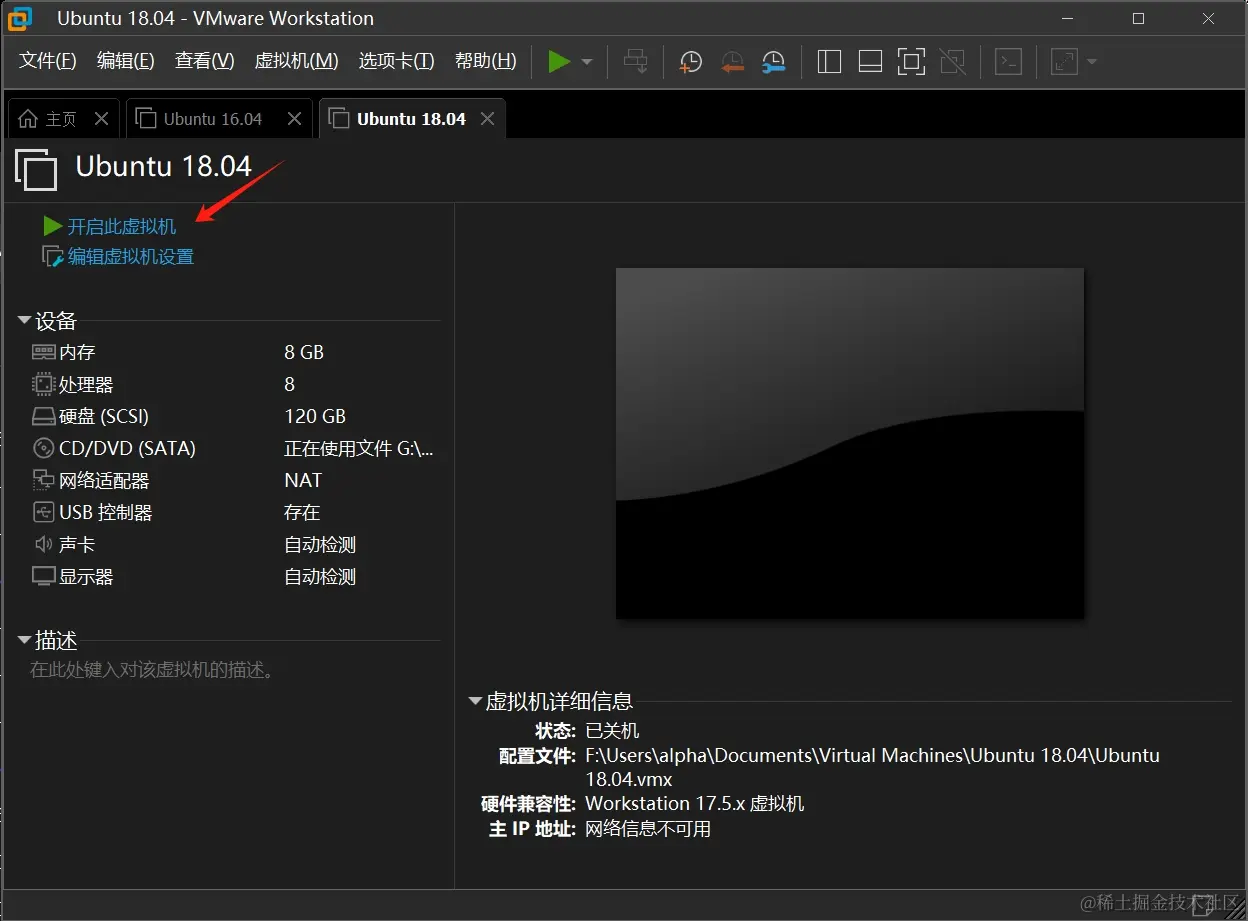Click the 8 GB memory value
Screen dimensions: 1248x921
click(x=304, y=353)
